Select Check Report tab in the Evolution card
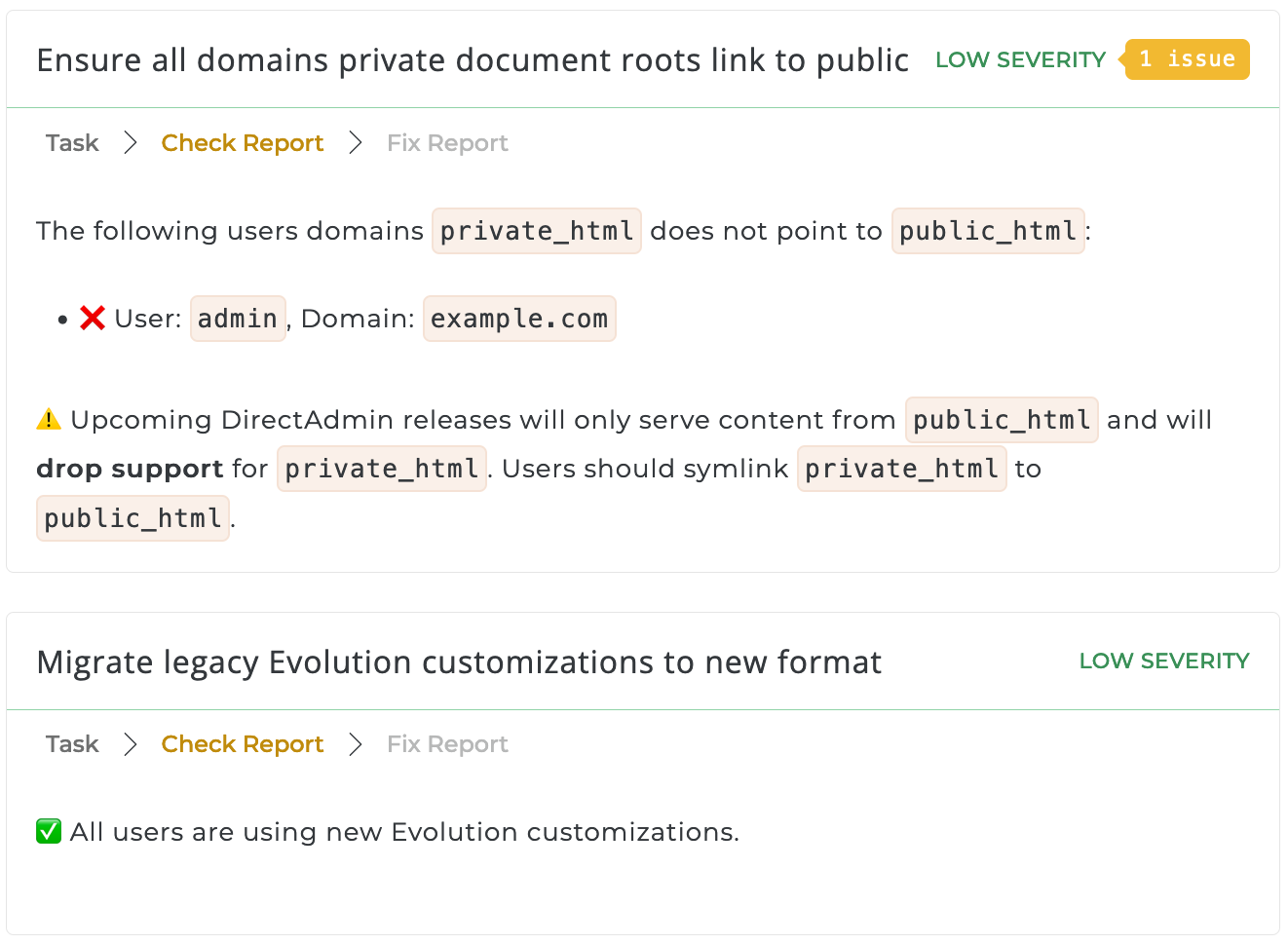The image size is (1288, 945). [243, 744]
